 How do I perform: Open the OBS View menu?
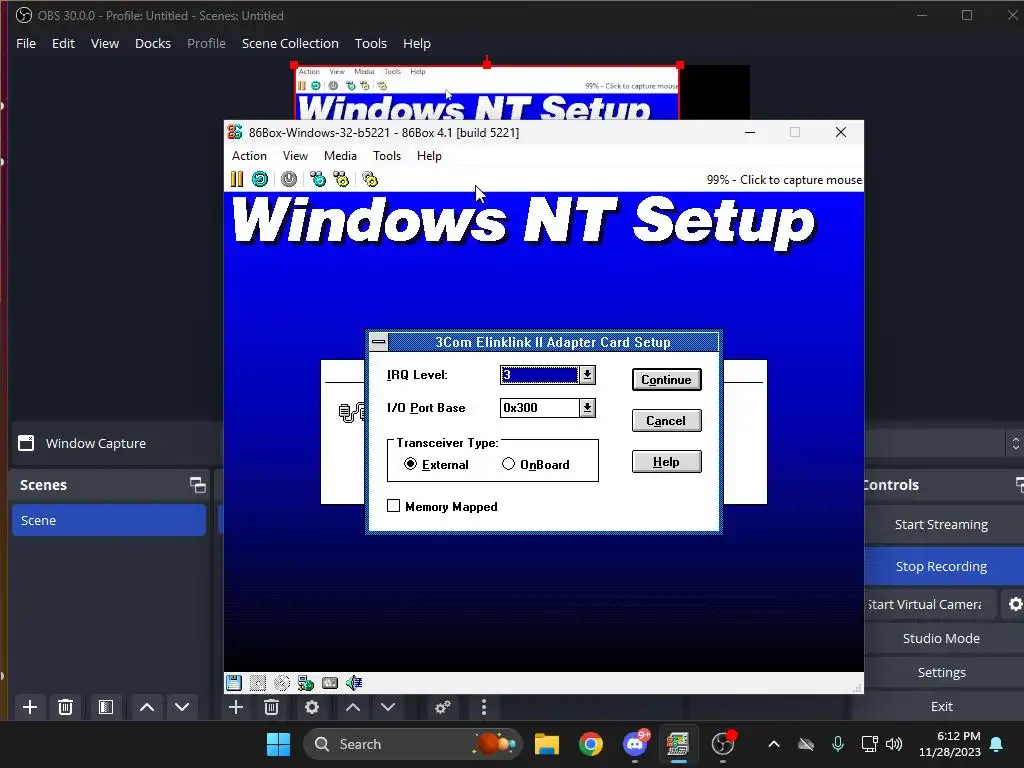(x=104, y=43)
